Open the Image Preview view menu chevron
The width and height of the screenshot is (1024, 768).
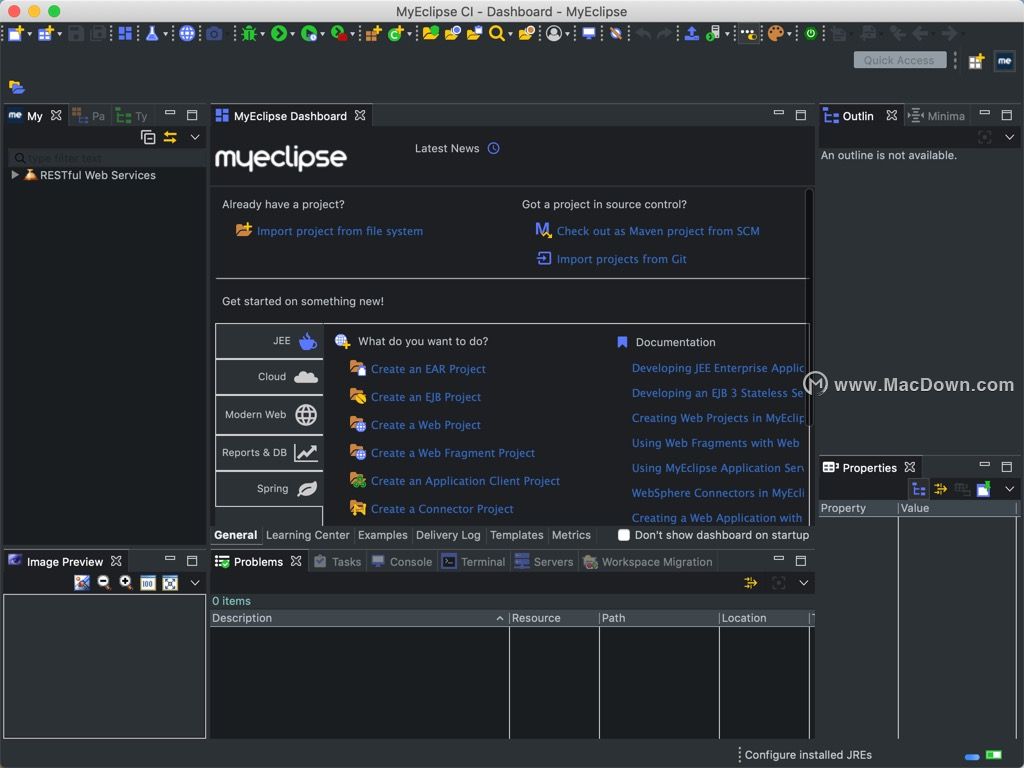[195, 583]
